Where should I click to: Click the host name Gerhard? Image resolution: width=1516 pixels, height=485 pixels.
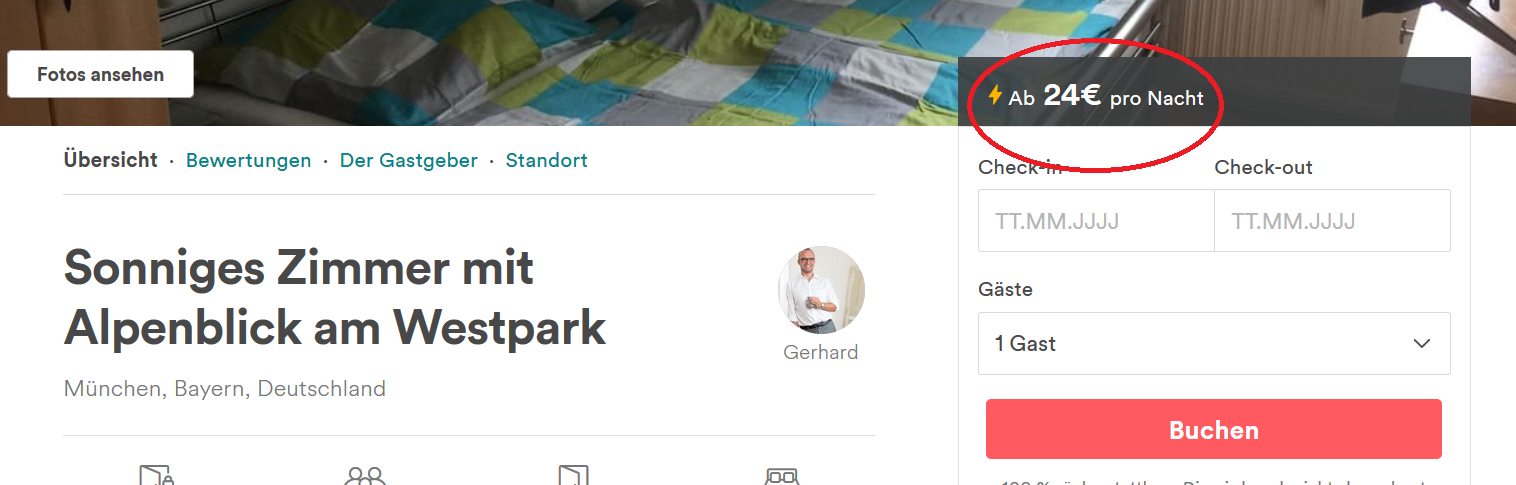click(x=820, y=353)
